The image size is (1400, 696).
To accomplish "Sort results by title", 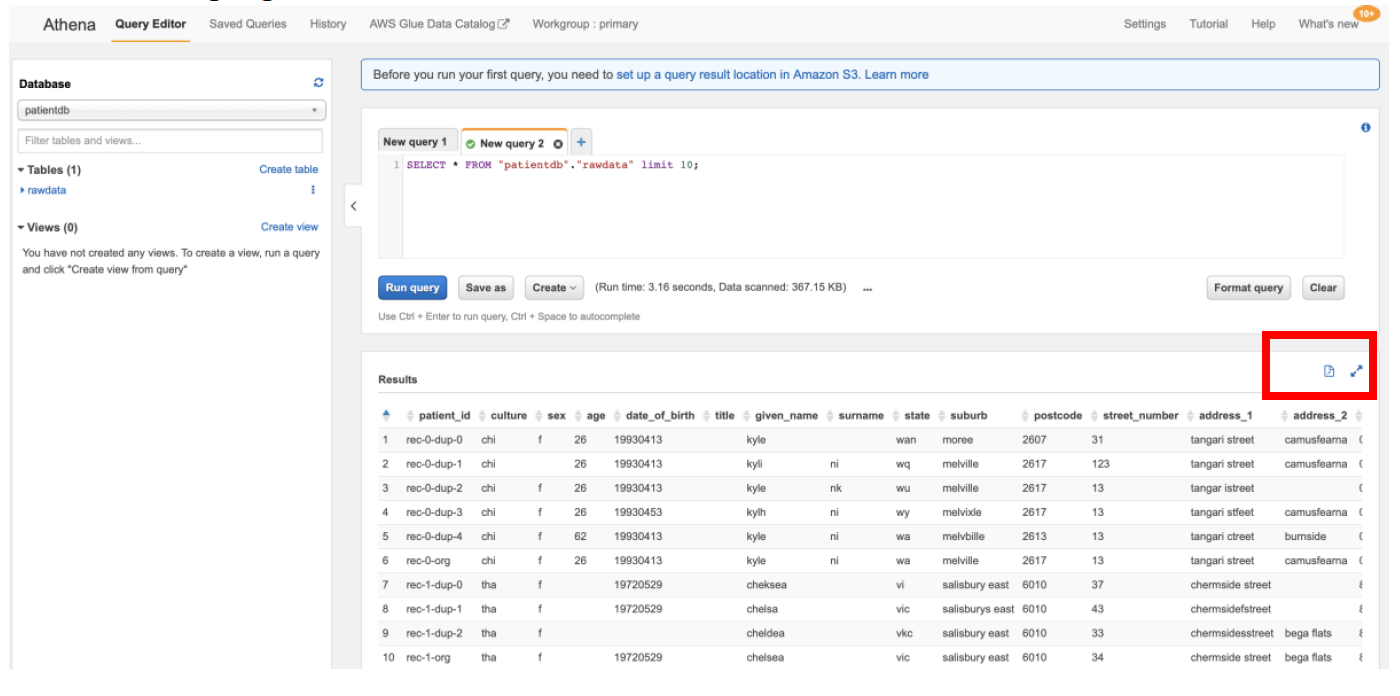I will [x=719, y=416].
